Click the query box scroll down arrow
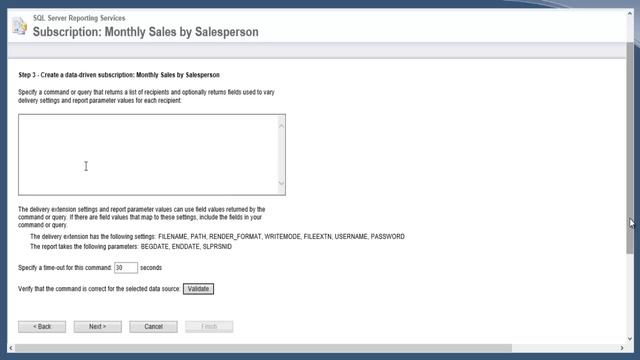The width and height of the screenshot is (640, 360). tap(281, 183)
